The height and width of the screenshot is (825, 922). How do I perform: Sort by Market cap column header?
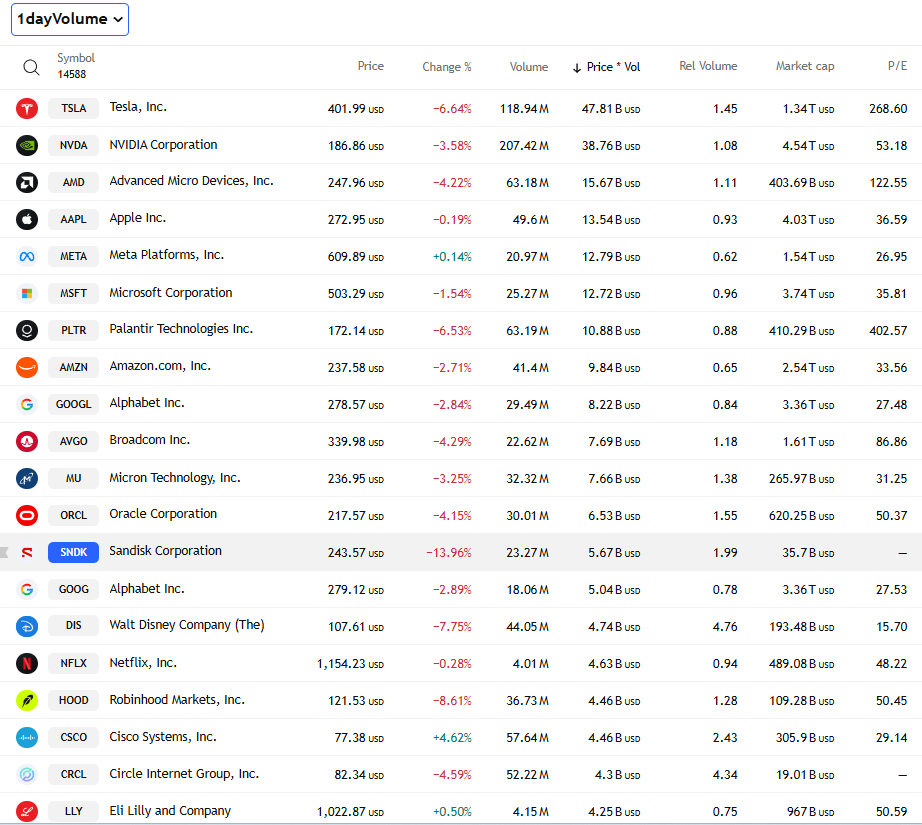[805, 66]
